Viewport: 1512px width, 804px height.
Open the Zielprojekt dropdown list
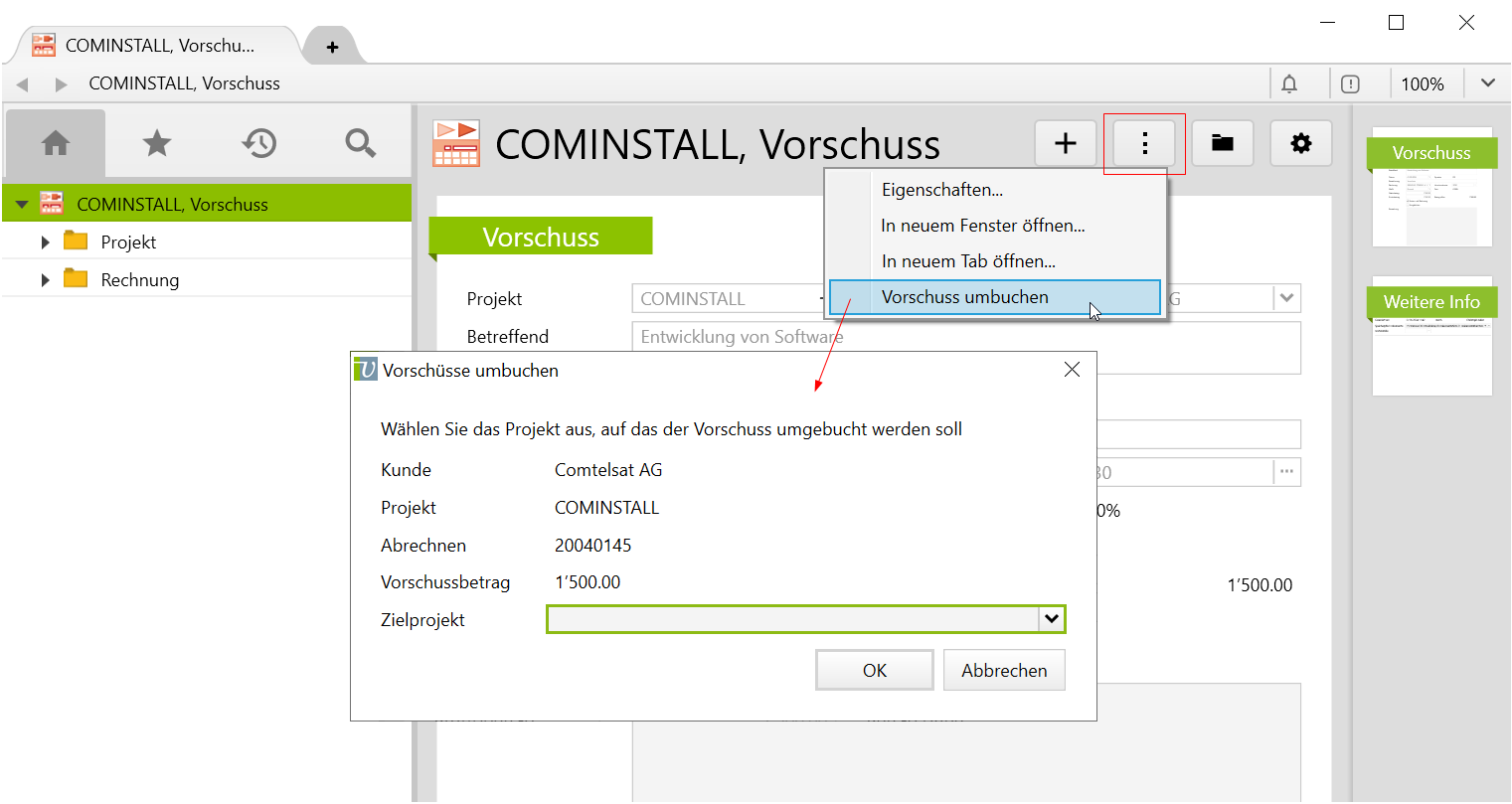1051,619
